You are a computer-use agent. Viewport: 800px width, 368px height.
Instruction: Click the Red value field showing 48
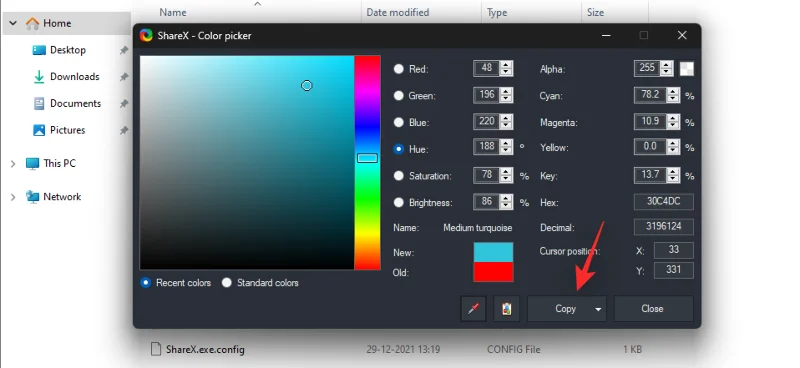(x=487, y=68)
